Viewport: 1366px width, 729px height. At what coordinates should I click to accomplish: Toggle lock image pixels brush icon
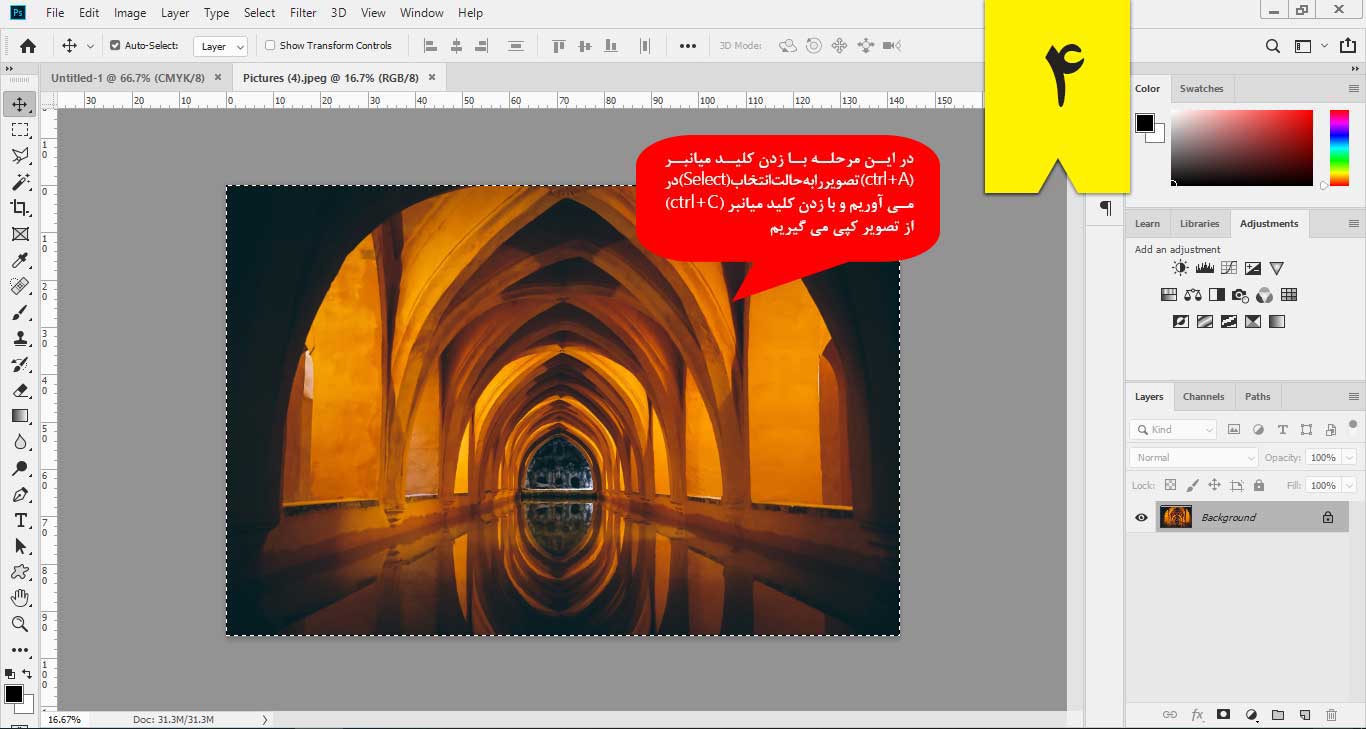[1192, 485]
